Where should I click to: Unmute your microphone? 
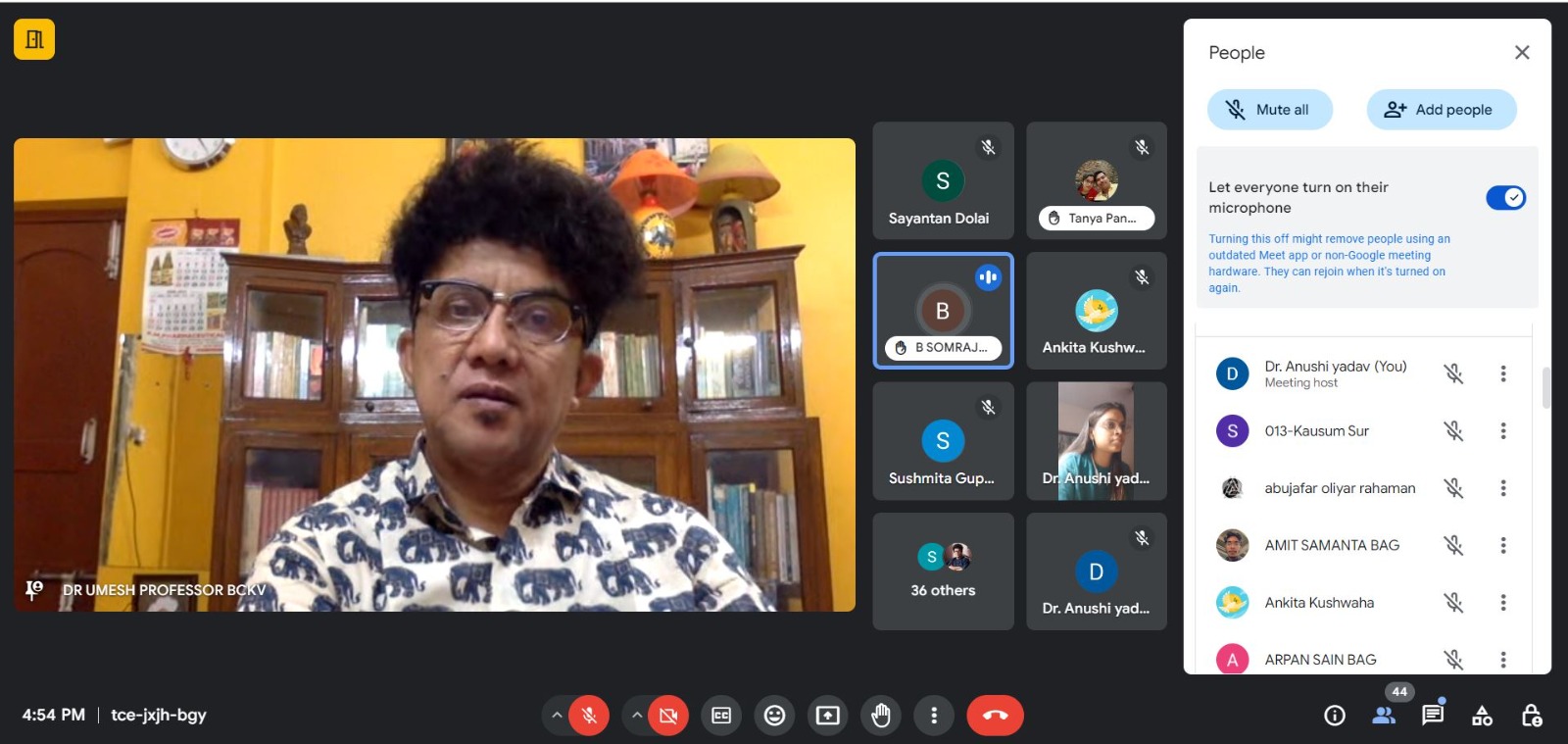[x=589, y=716]
